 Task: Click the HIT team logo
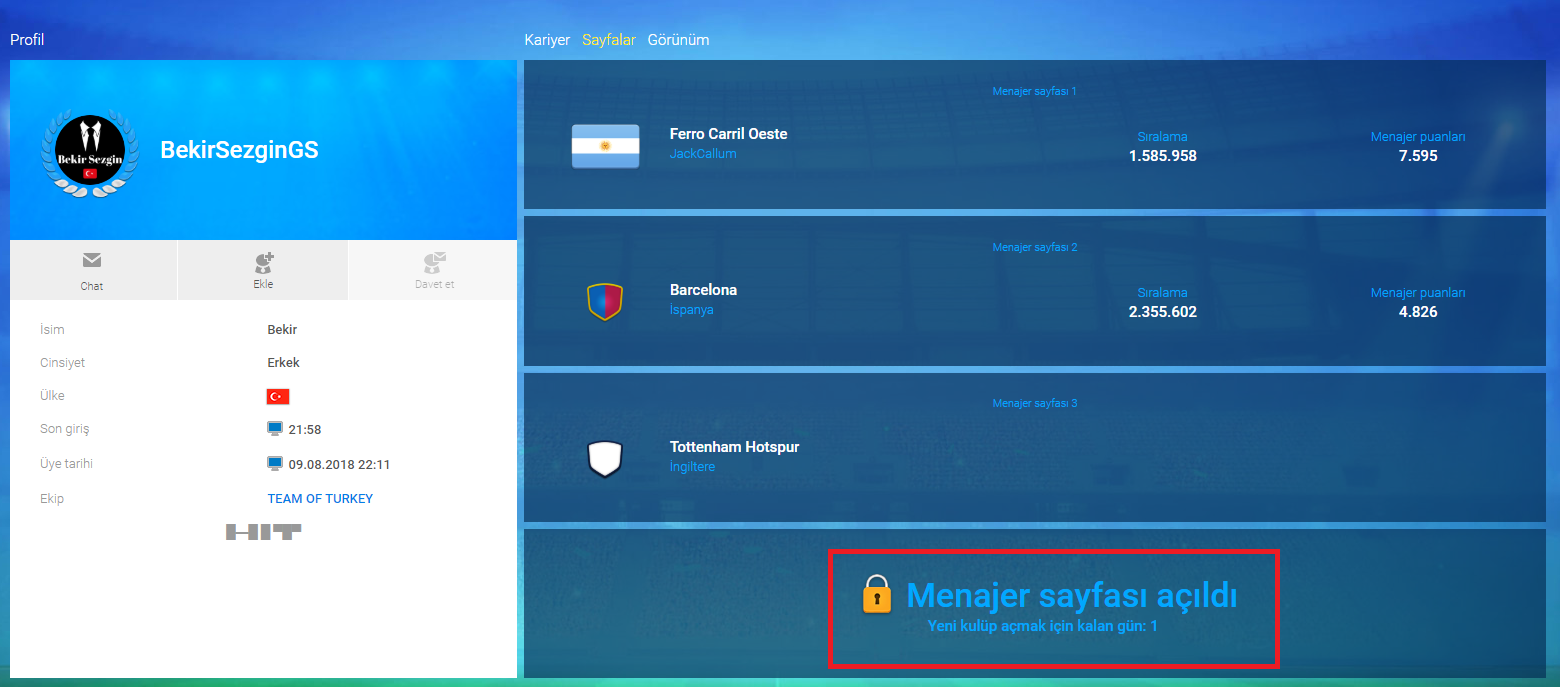point(263,532)
